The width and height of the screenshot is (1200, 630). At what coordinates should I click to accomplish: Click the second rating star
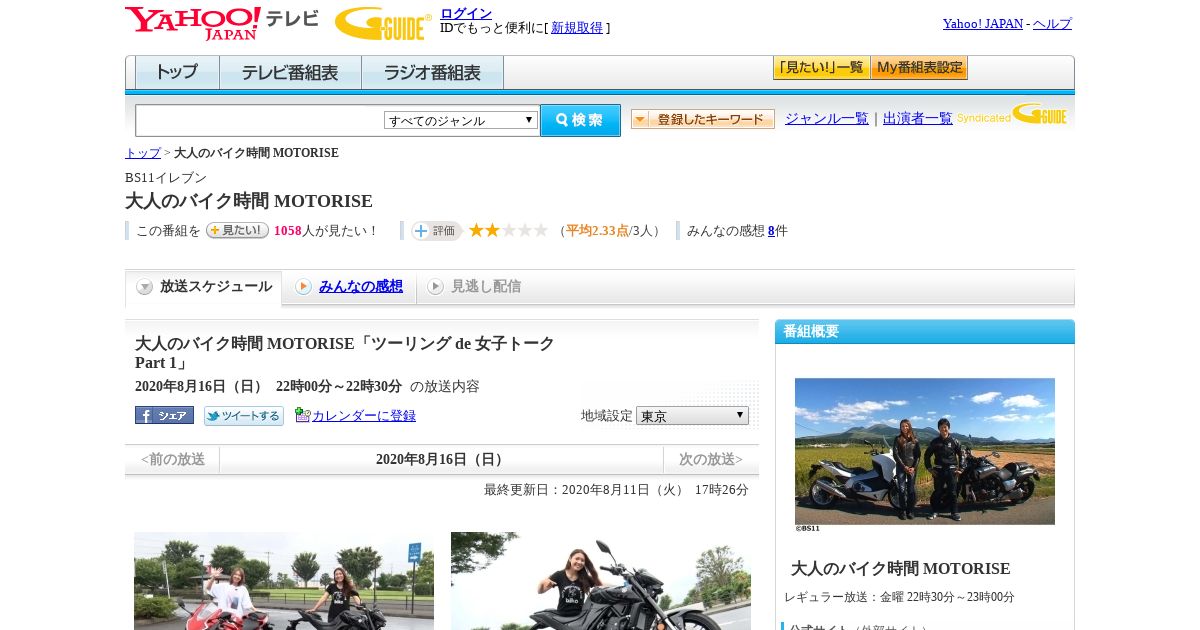tap(492, 230)
